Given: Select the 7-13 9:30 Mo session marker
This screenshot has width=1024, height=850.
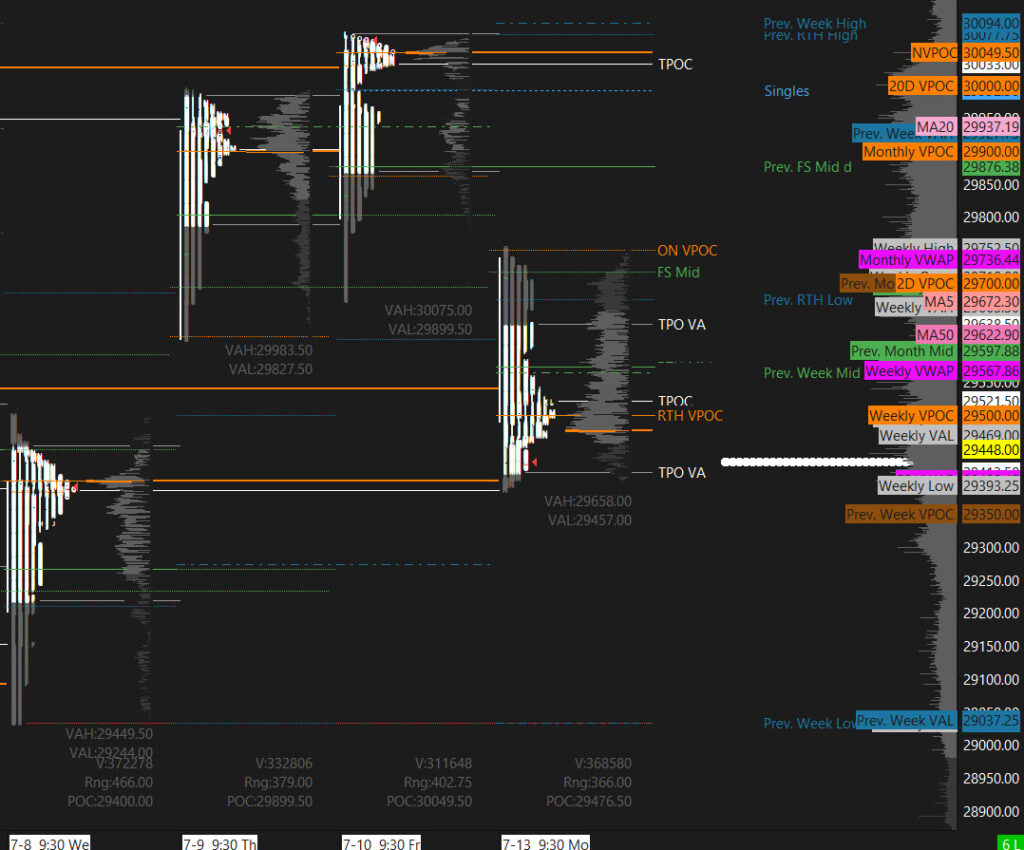Looking at the screenshot, I should (x=545, y=843).
